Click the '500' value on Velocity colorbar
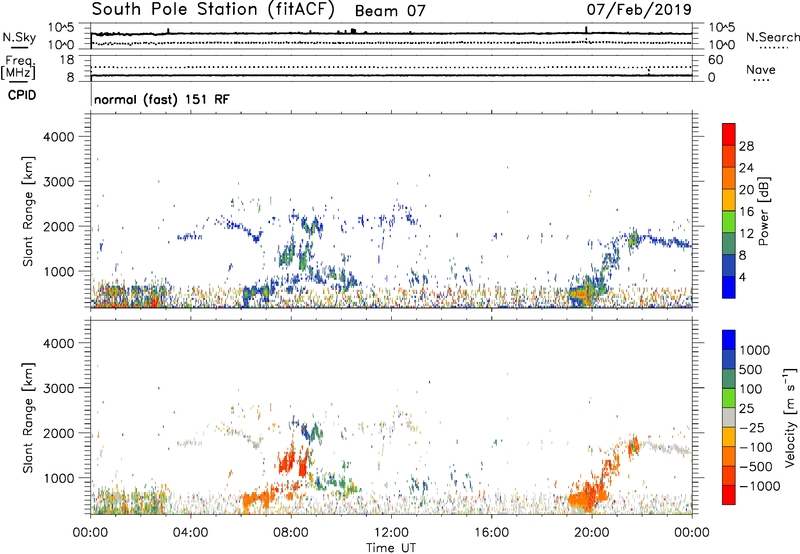This screenshot has width=800, height=554. [x=752, y=370]
